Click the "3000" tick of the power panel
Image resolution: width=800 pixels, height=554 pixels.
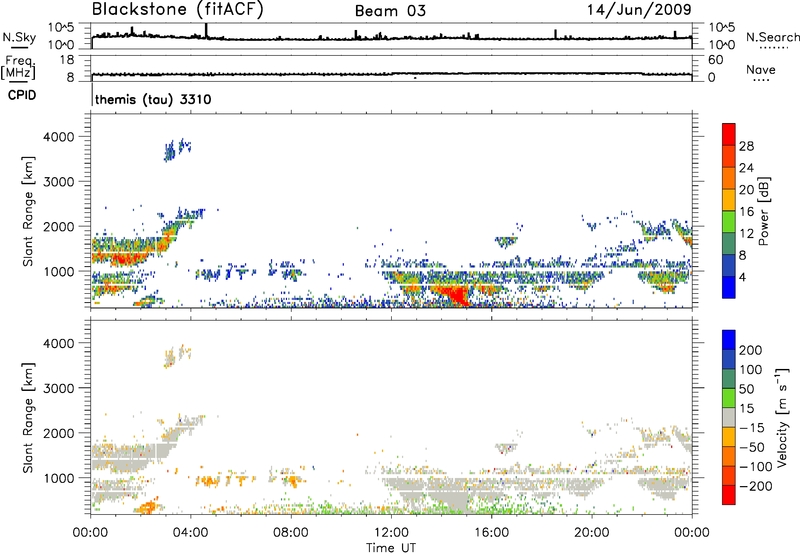click(58, 182)
